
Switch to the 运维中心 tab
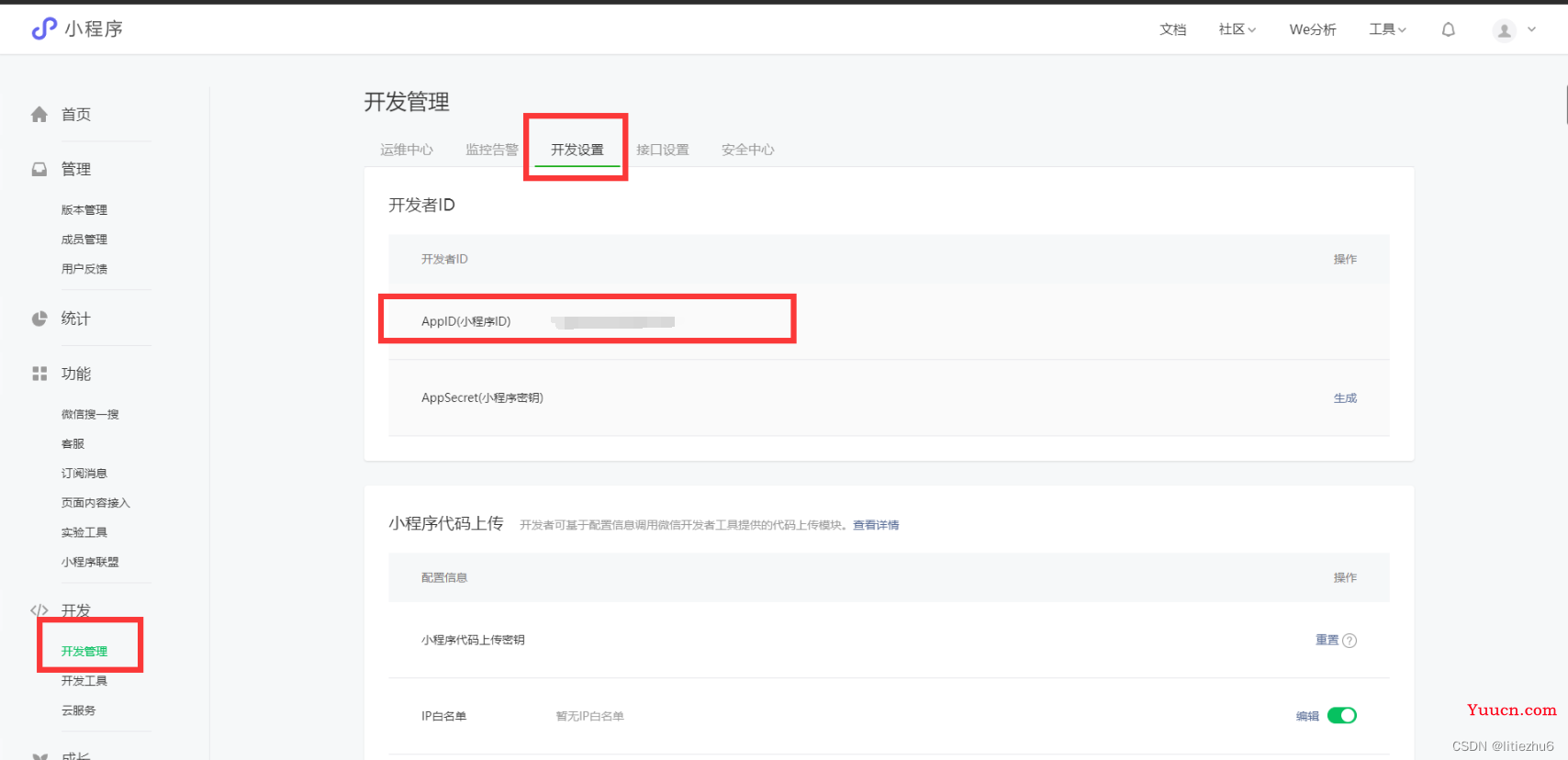[407, 150]
